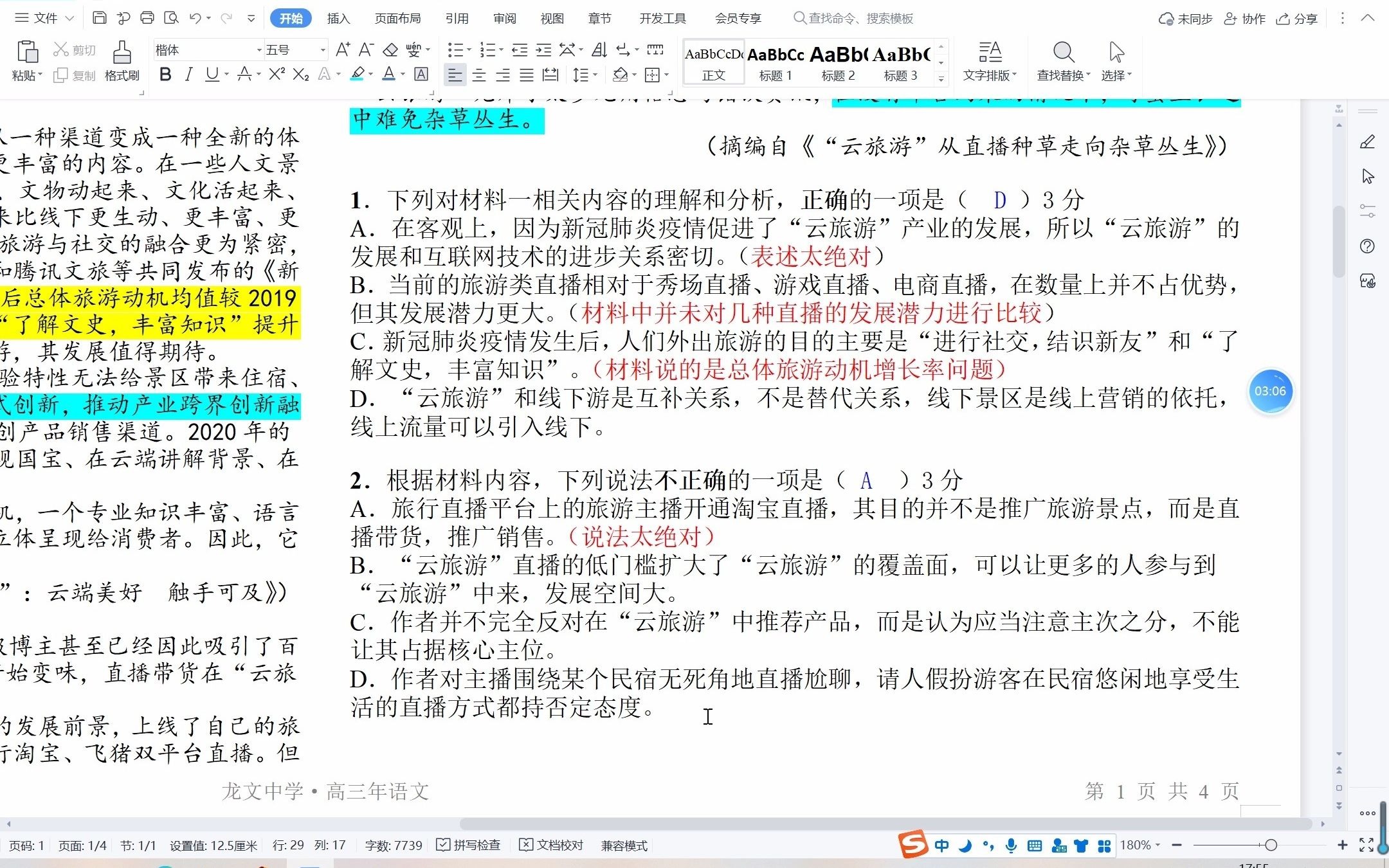
Task: Expand the File (文件) menu arrow
Action: 70,19
